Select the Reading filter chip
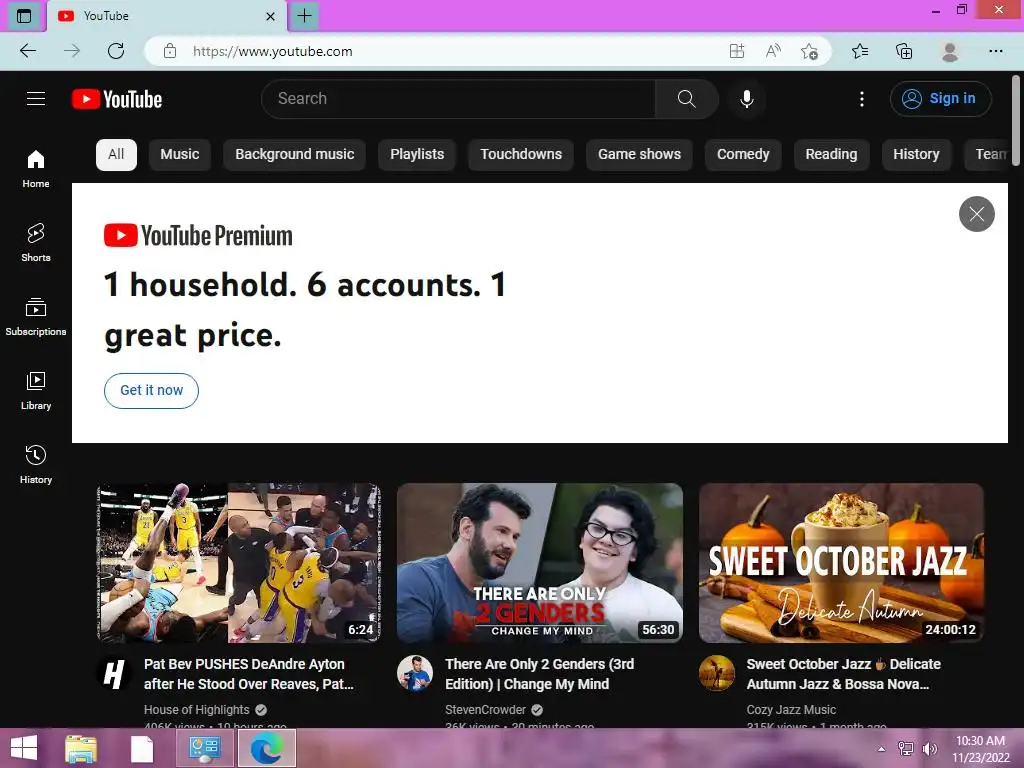Viewport: 1024px width, 768px height. click(x=831, y=154)
